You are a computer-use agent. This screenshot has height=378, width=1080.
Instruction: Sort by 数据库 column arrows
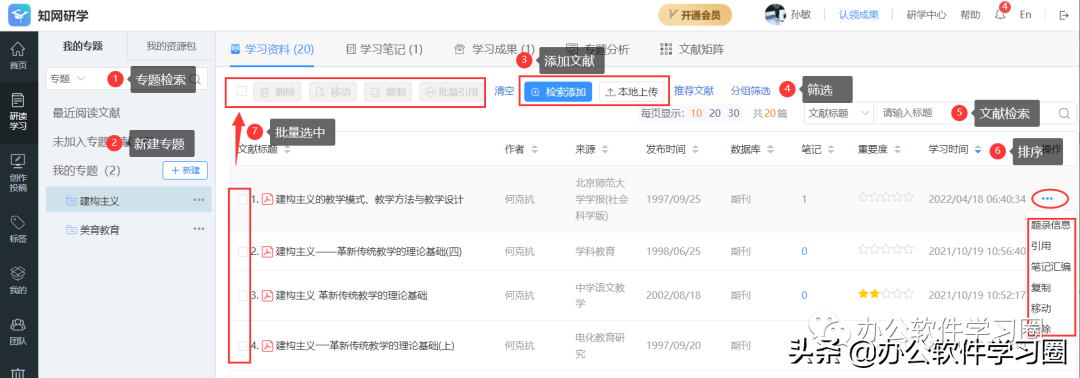coord(771,149)
